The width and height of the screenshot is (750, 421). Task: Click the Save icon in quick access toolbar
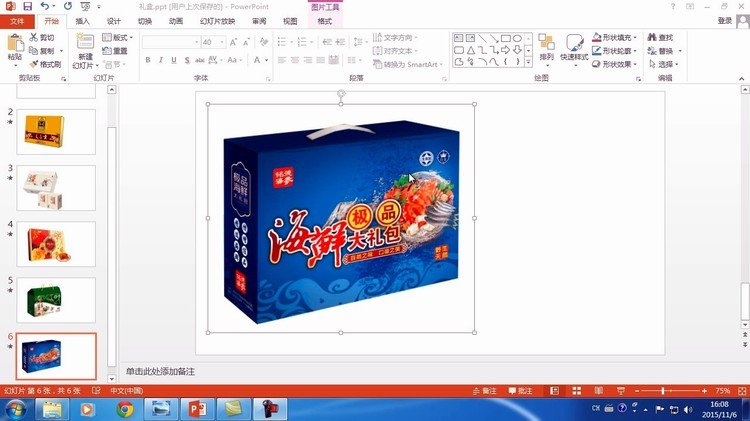pos(27,6)
